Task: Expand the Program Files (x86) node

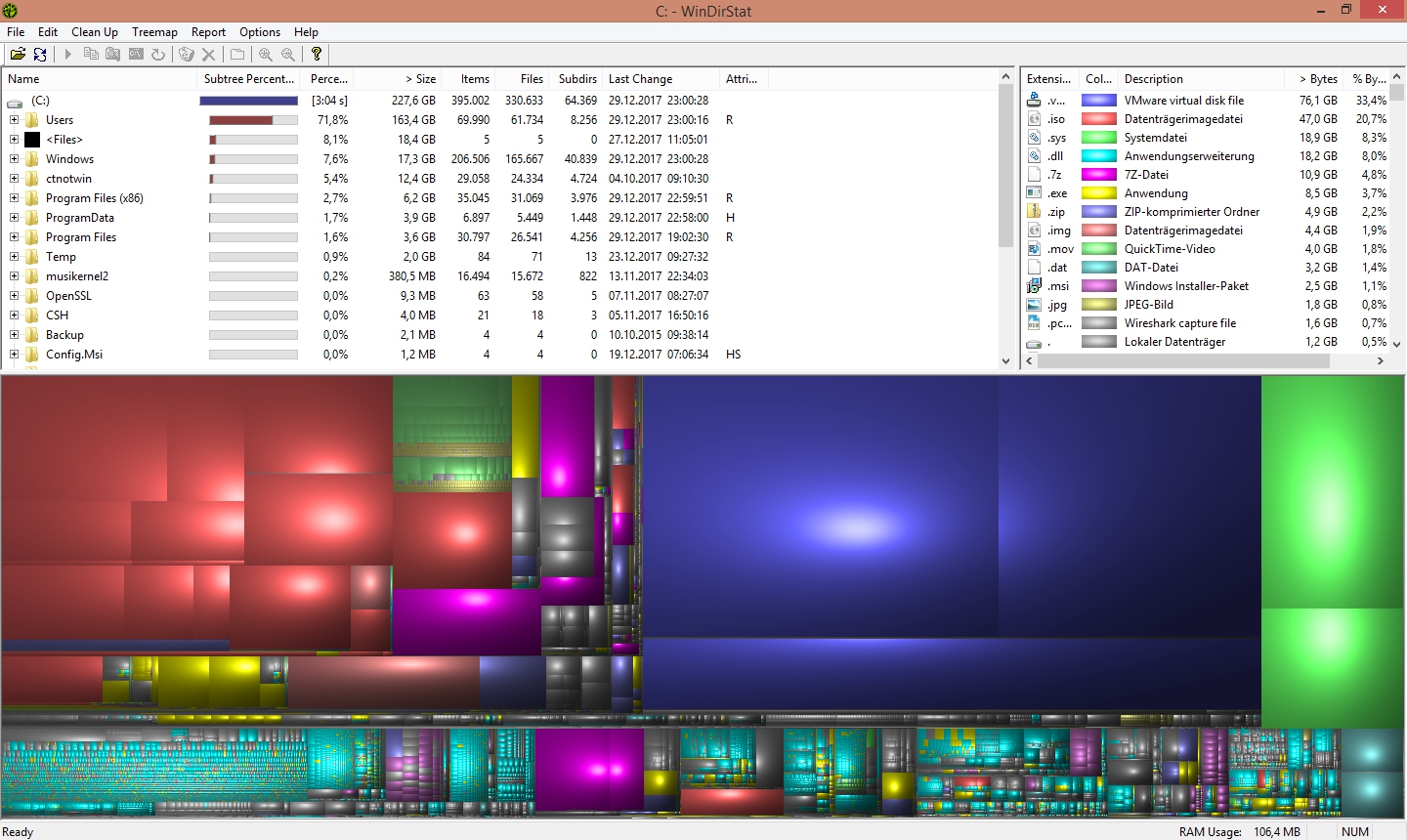Action: [14, 198]
